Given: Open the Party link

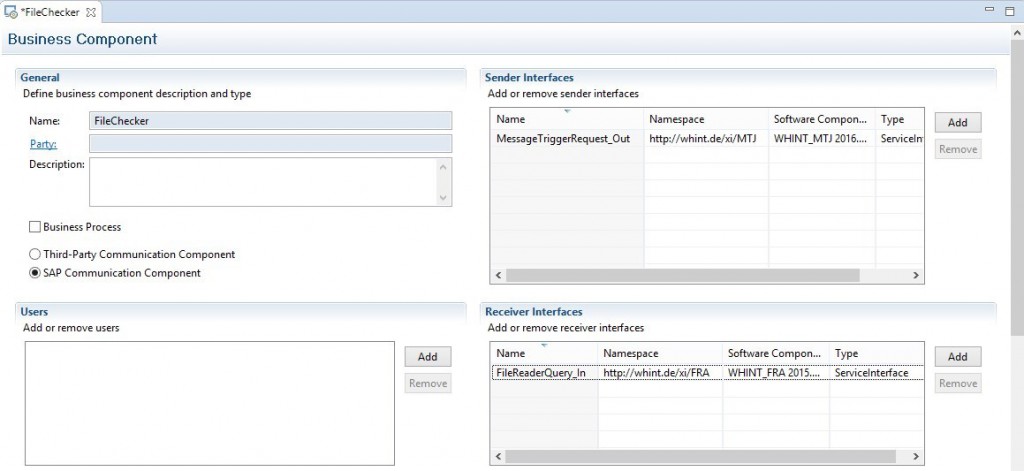Looking at the screenshot, I should [43, 144].
